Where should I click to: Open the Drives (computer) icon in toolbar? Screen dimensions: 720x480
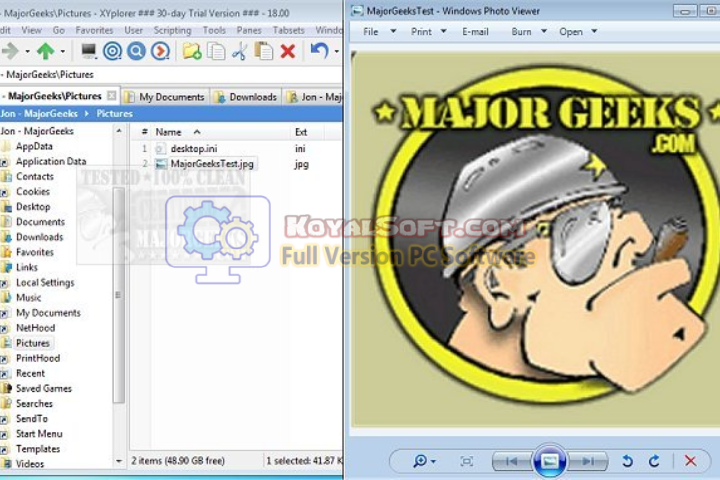[x=88, y=51]
